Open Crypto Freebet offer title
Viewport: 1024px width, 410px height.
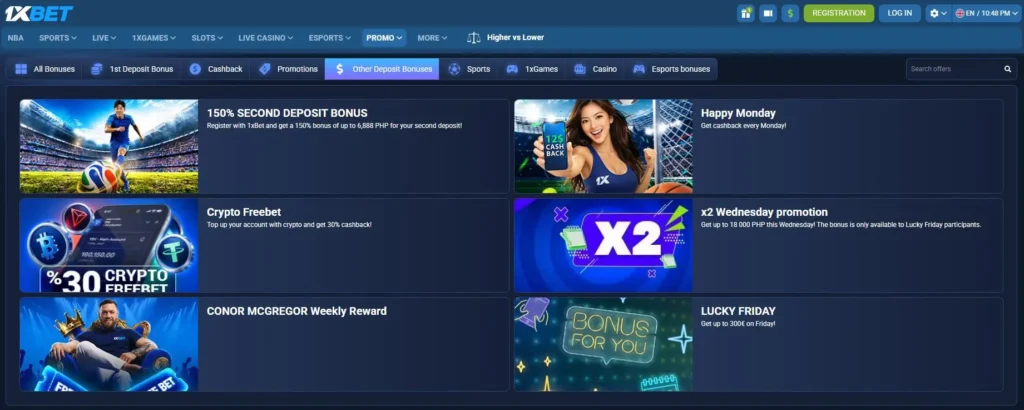pyautogui.click(x=244, y=212)
